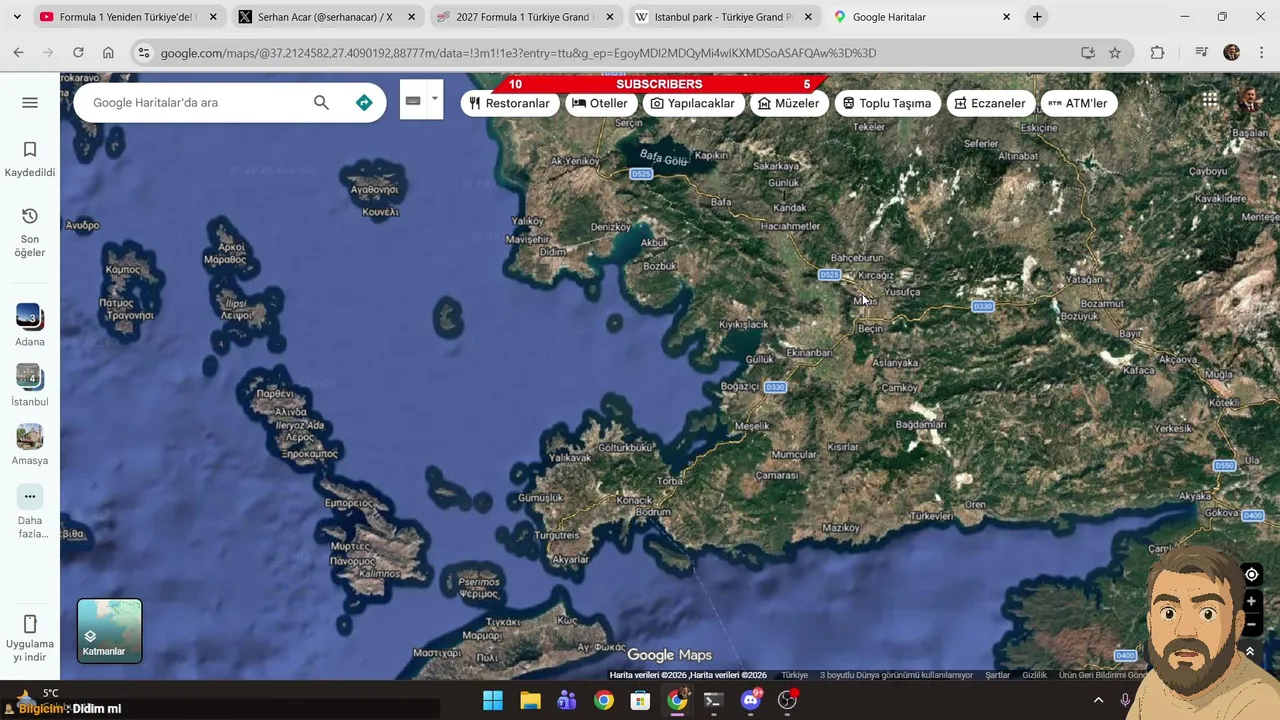The height and width of the screenshot is (720, 1280).
Task: Switch to 2027 Formula 1 Türkiye tab
Action: [525, 17]
